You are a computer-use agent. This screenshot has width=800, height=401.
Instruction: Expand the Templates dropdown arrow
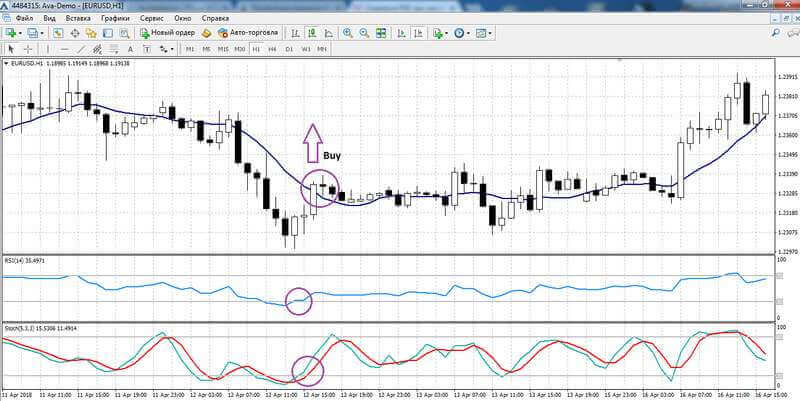(490, 33)
